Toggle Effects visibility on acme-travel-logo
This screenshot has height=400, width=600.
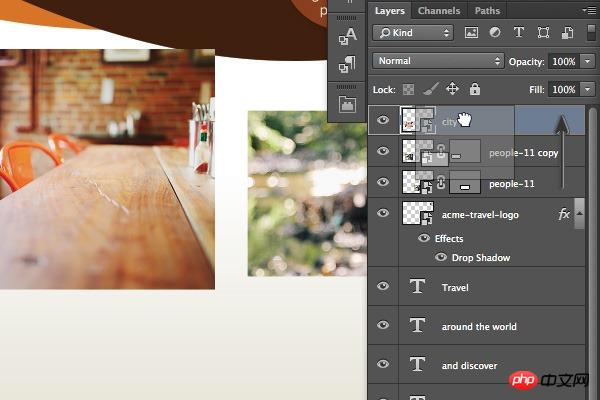(424, 238)
